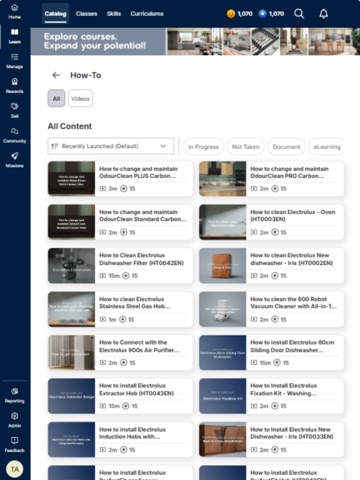Go back with the How-To arrow

click(56, 75)
